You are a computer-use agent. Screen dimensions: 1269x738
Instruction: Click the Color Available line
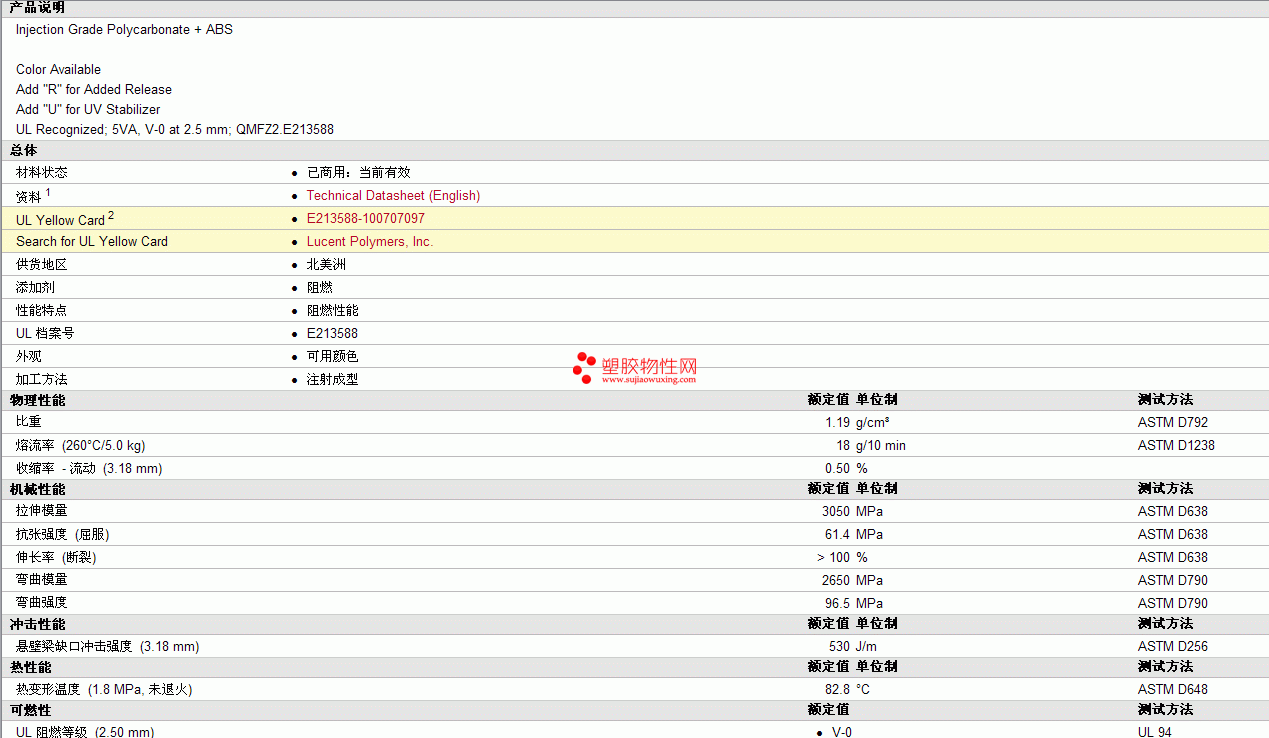tap(58, 70)
